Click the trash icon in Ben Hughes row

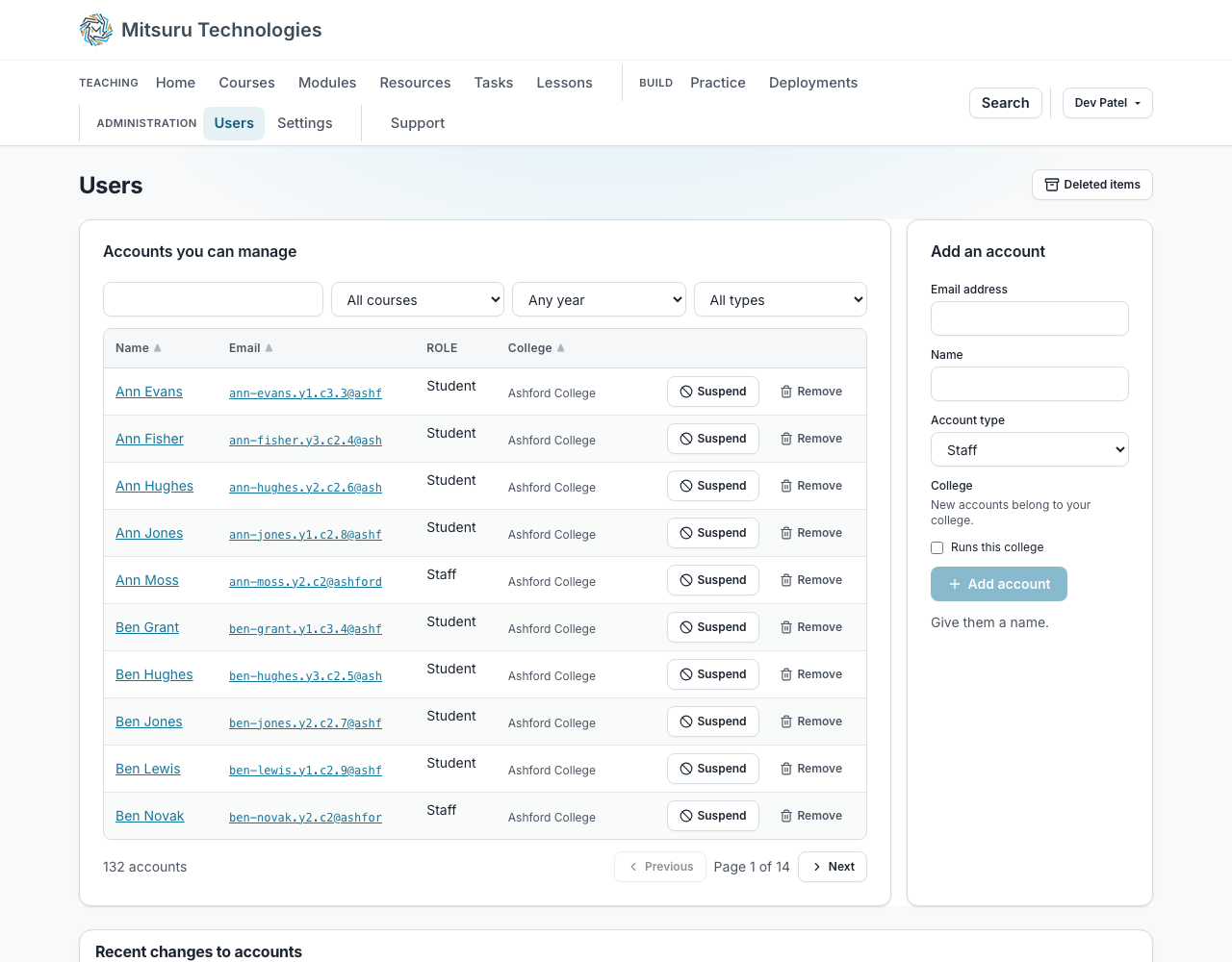[x=786, y=674]
